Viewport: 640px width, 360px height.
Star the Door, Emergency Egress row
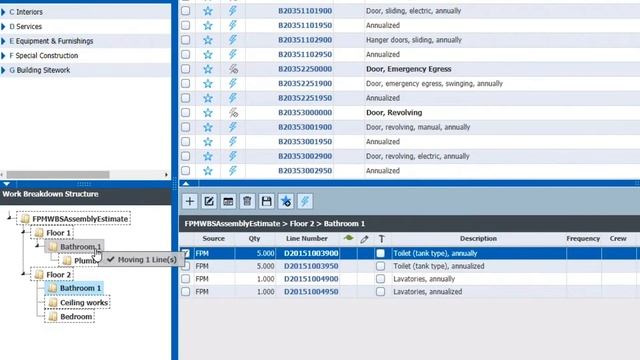[x=208, y=69]
